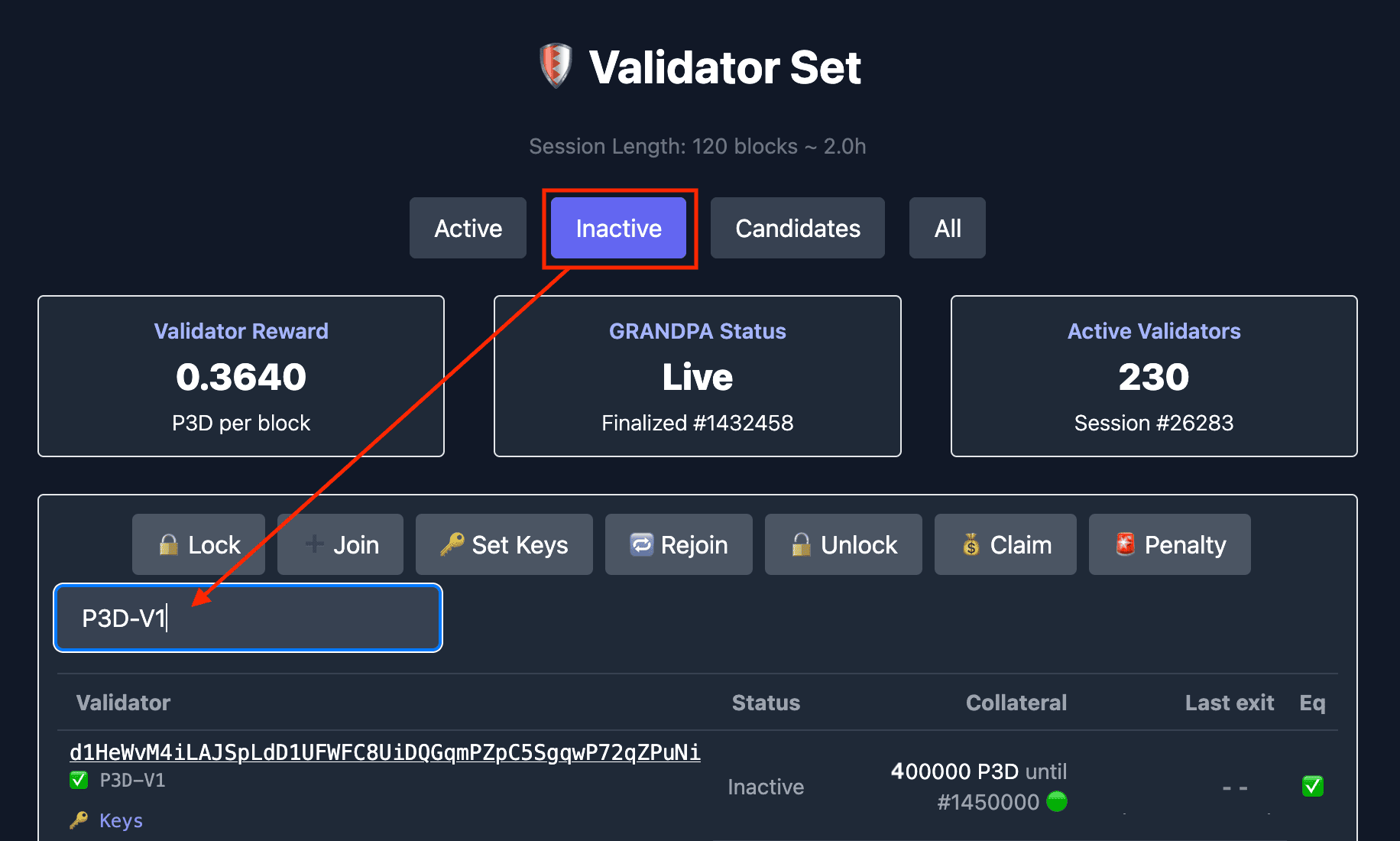Click the refresh icon on the Rejoin button
Viewport: 1400px width, 841px height.
coord(643,544)
